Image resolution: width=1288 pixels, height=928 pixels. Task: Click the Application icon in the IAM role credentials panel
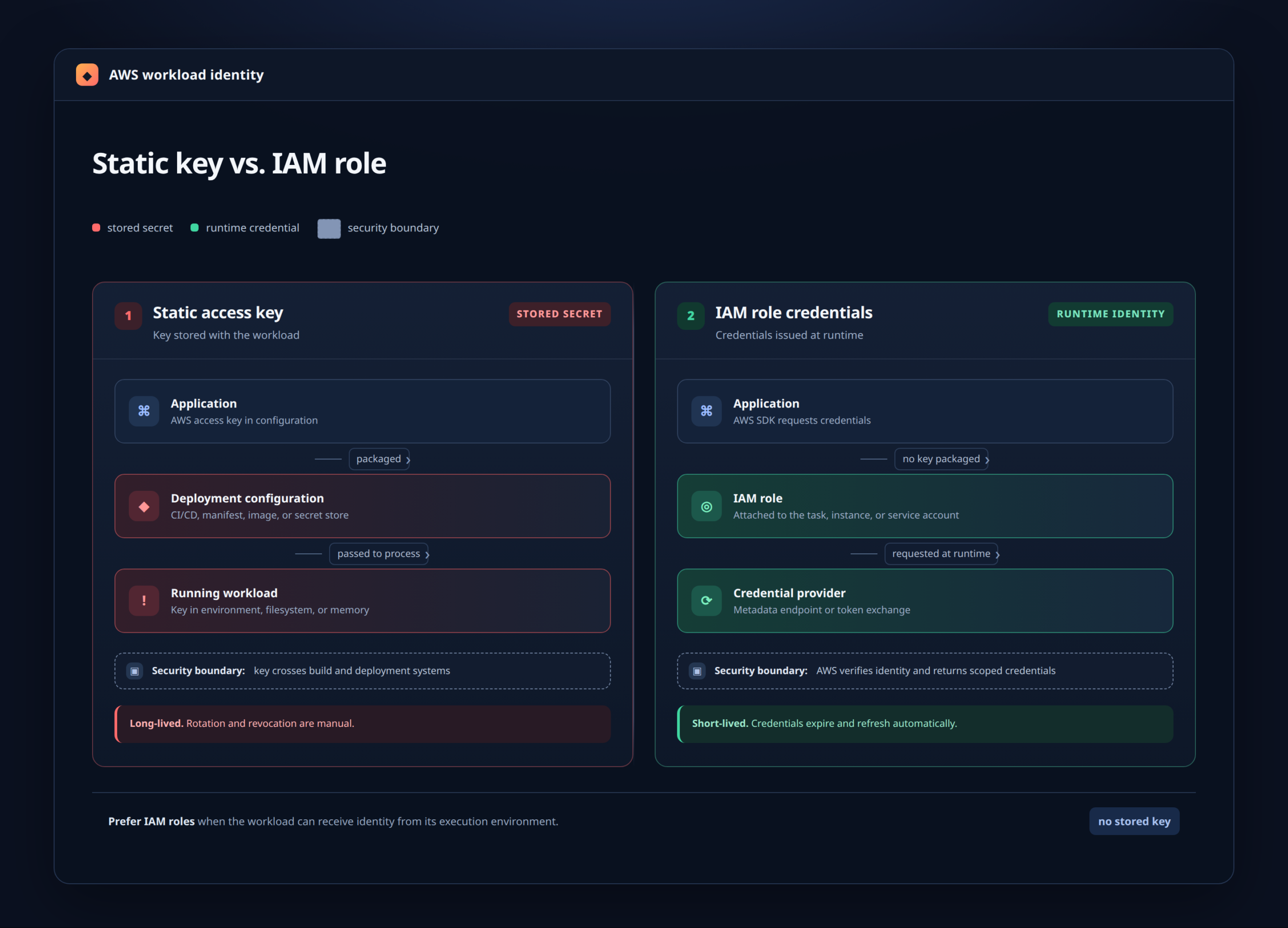[x=706, y=411]
